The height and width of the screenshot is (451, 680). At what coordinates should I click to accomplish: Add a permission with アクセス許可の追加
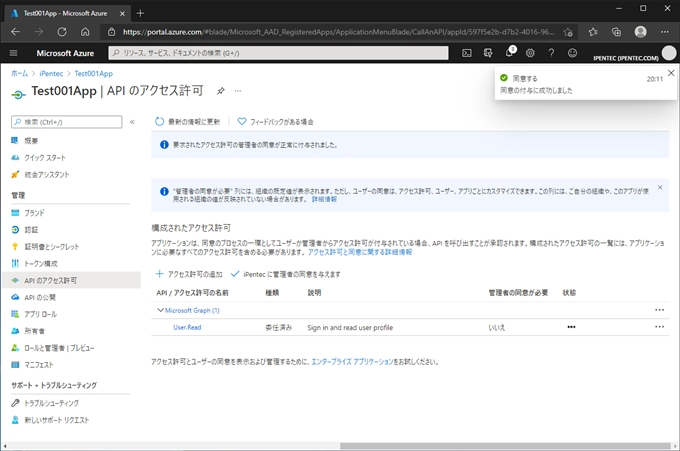tap(189, 274)
